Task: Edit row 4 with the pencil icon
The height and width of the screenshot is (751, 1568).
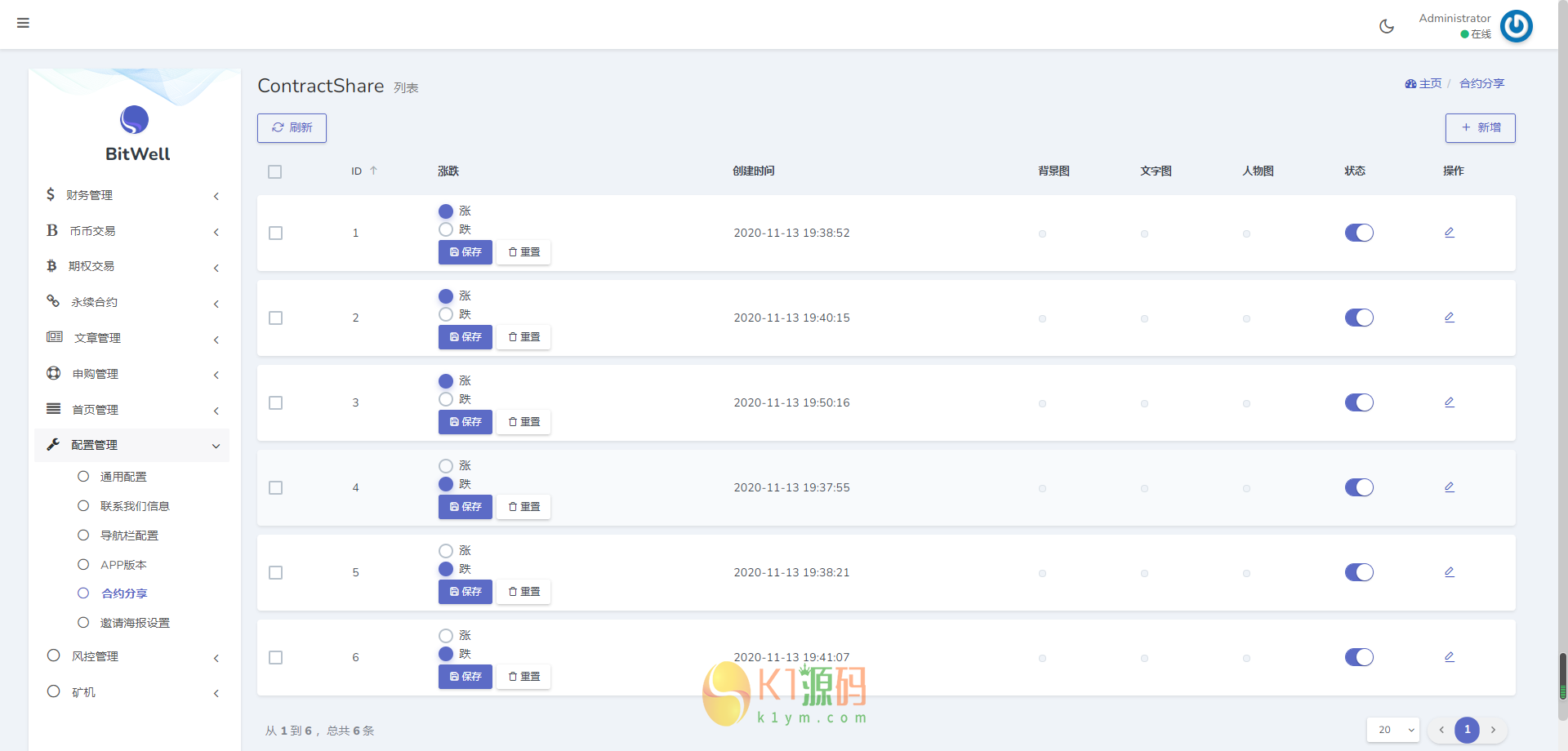Action: [x=1450, y=487]
